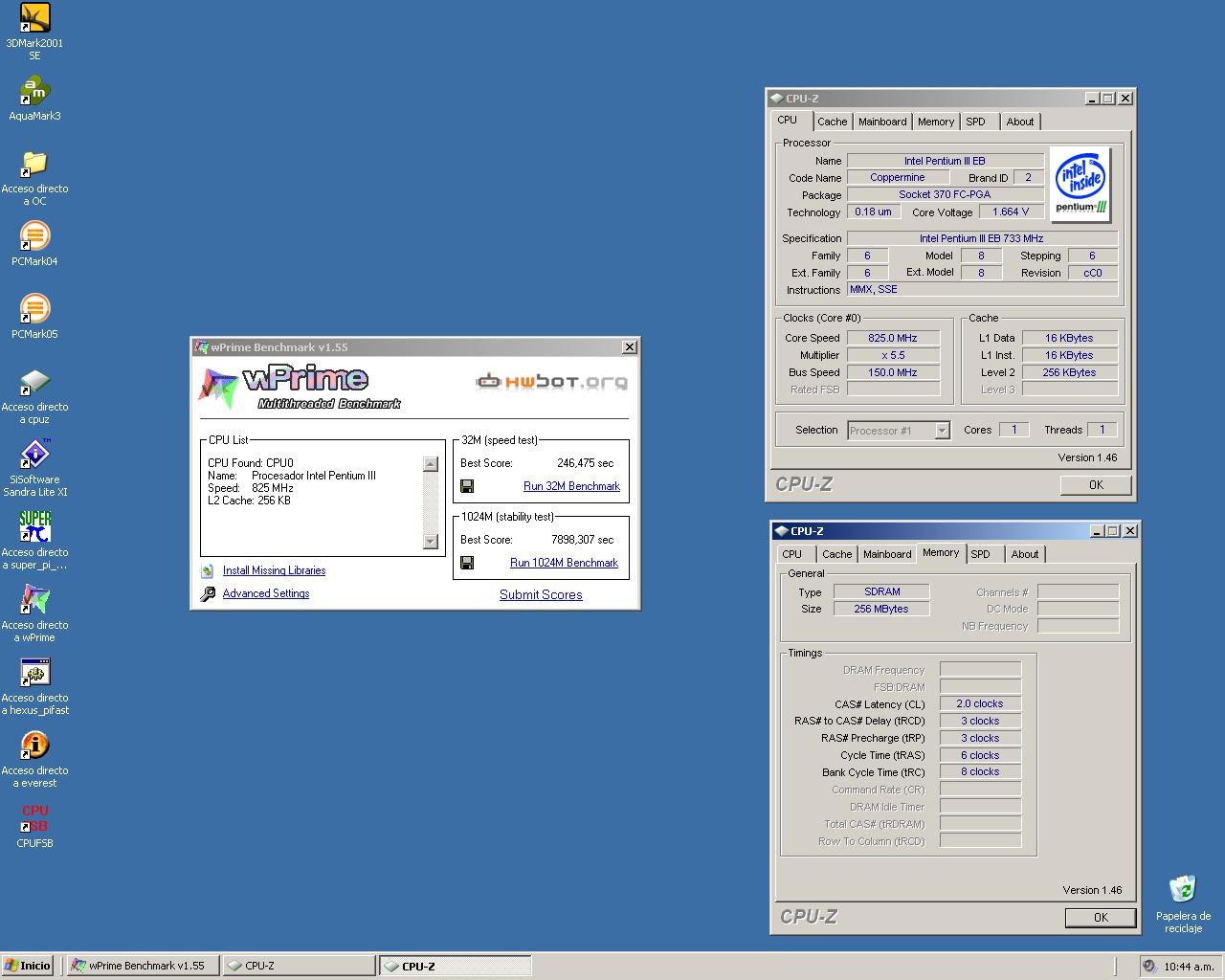Click the wPrime logo graphic
Screen dimensions: 1225x980
tap(299, 388)
